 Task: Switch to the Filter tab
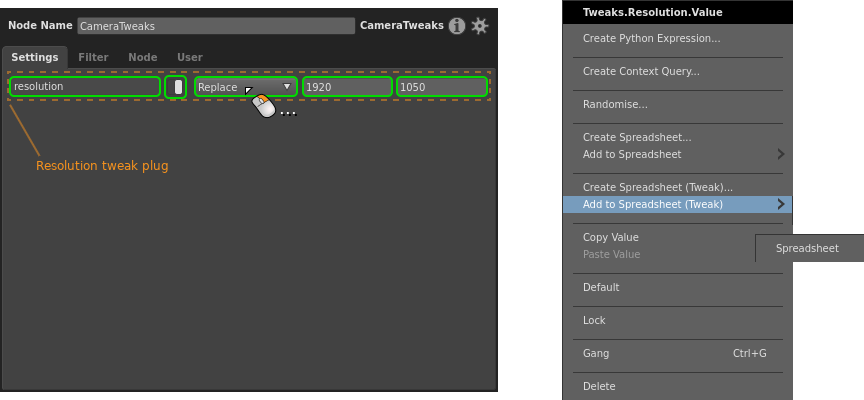tap(93, 58)
